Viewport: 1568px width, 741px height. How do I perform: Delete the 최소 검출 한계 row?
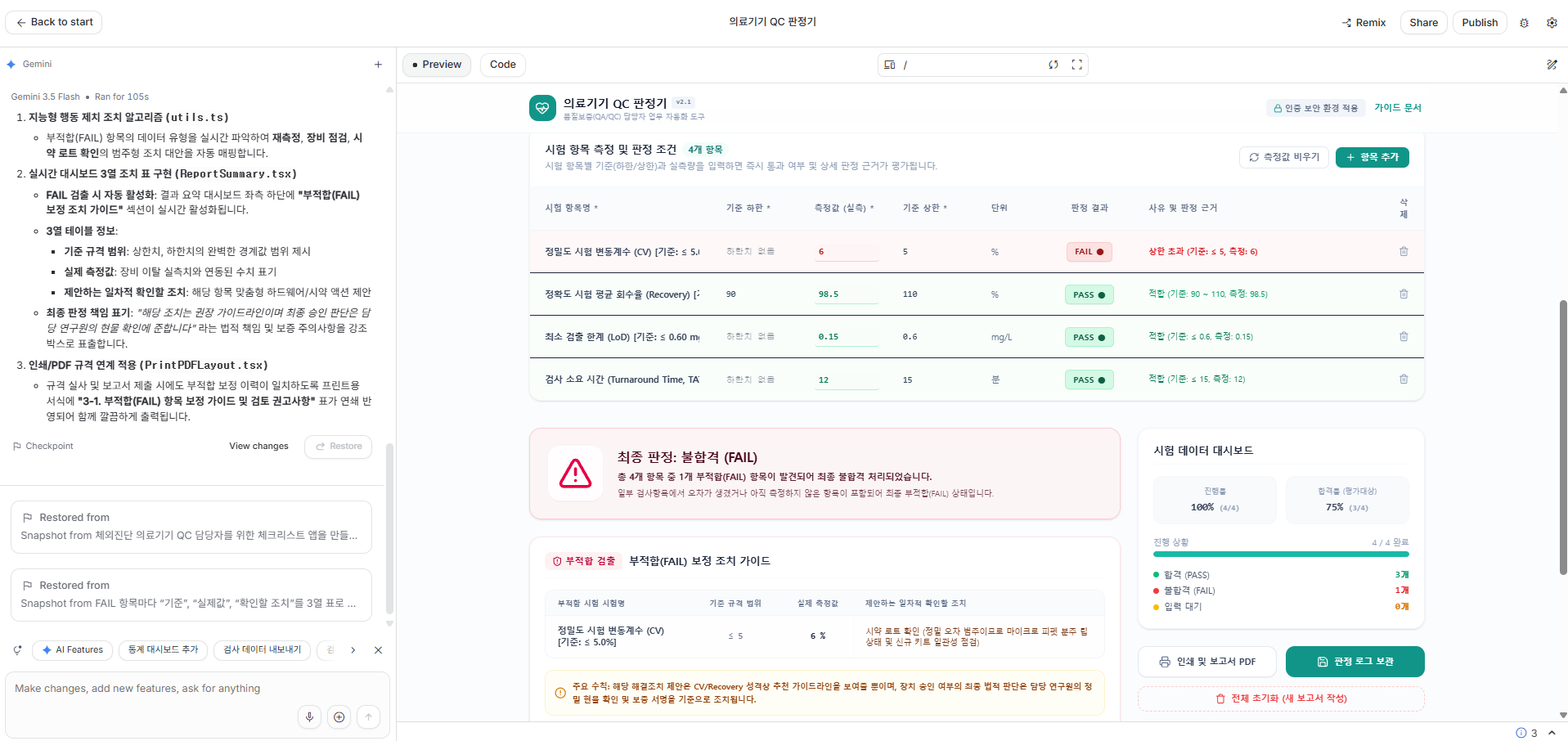(x=1404, y=337)
